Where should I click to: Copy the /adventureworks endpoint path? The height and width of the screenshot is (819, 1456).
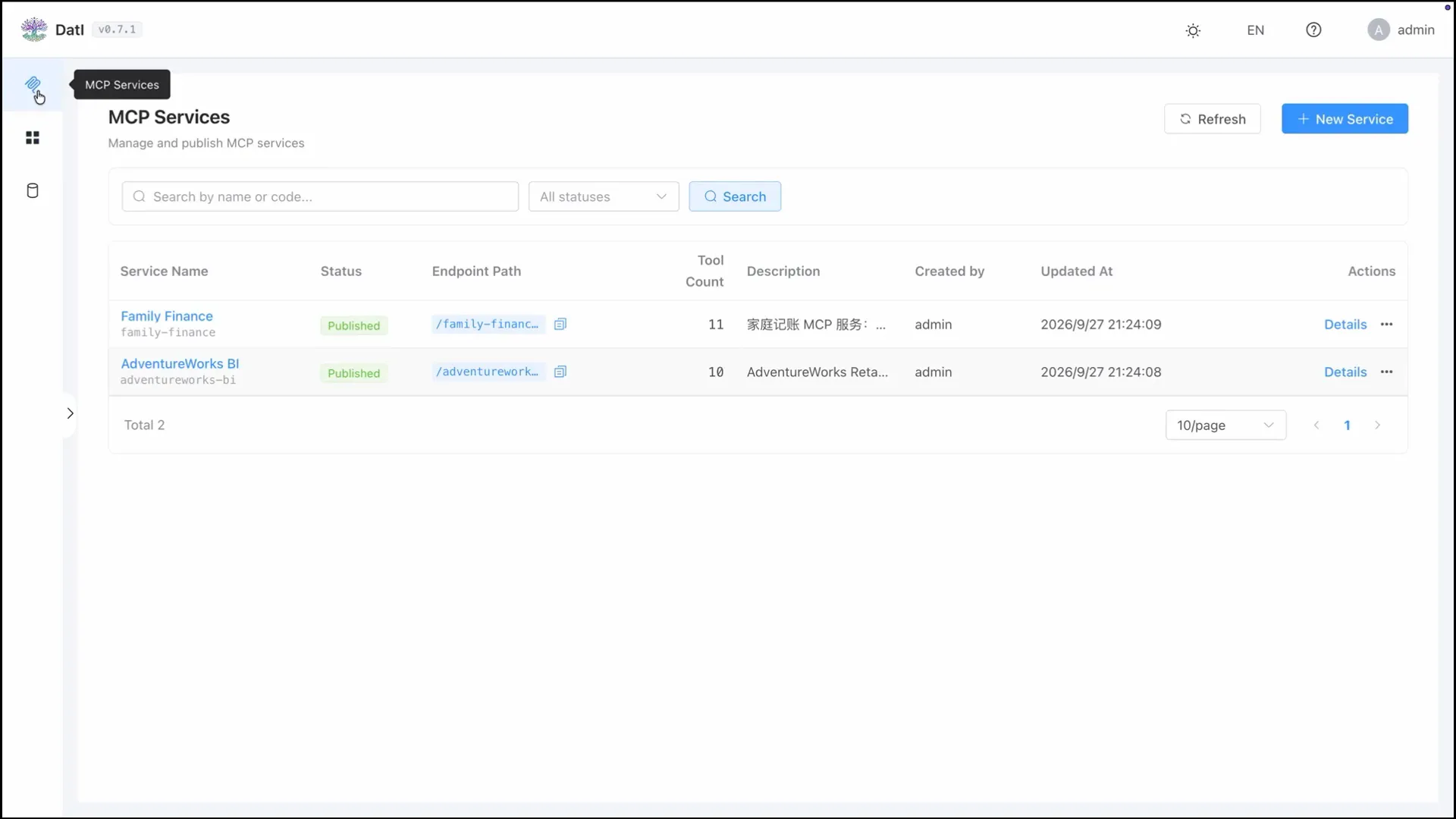coord(560,372)
